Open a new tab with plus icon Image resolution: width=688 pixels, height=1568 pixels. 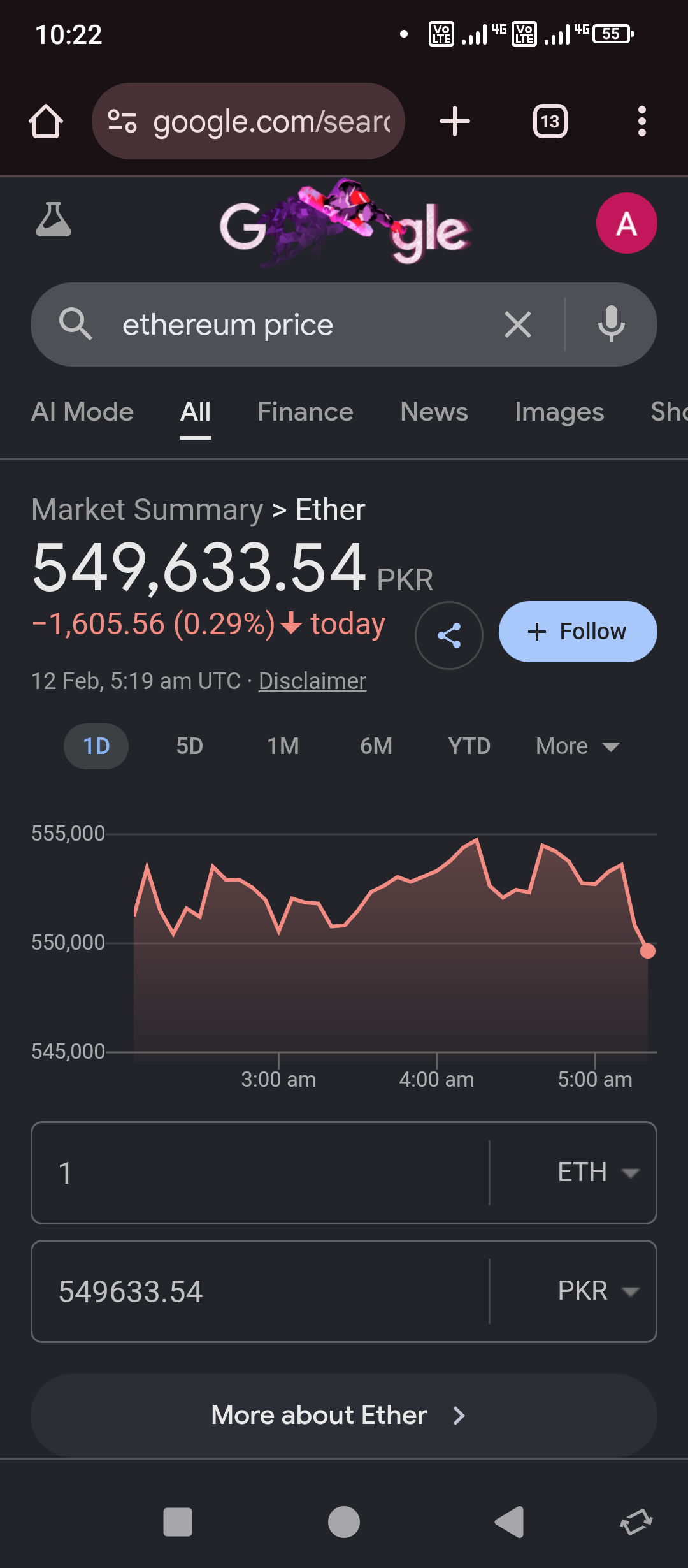pyautogui.click(x=455, y=121)
